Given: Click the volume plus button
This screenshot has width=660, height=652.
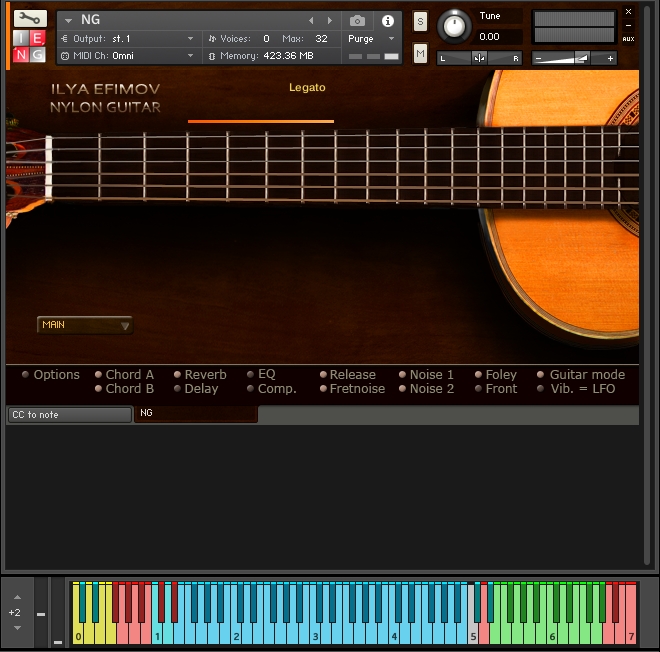Looking at the screenshot, I should point(610,59).
